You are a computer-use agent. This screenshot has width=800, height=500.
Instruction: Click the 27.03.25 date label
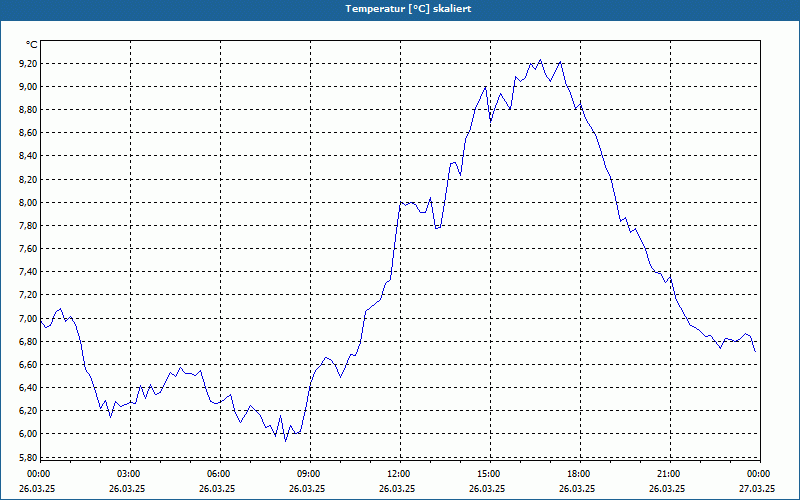pos(758,488)
